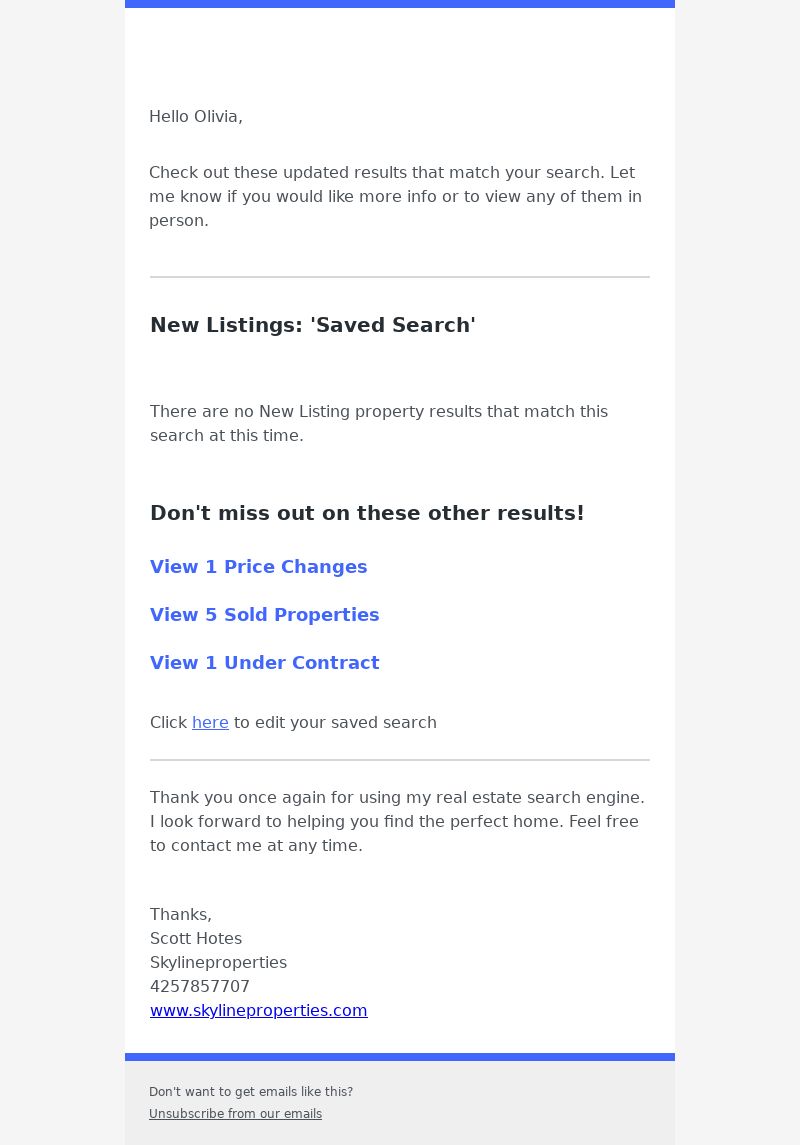Open the View 1 Under Contract link
Image resolution: width=800 pixels, height=1145 pixels.
pos(264,663)
